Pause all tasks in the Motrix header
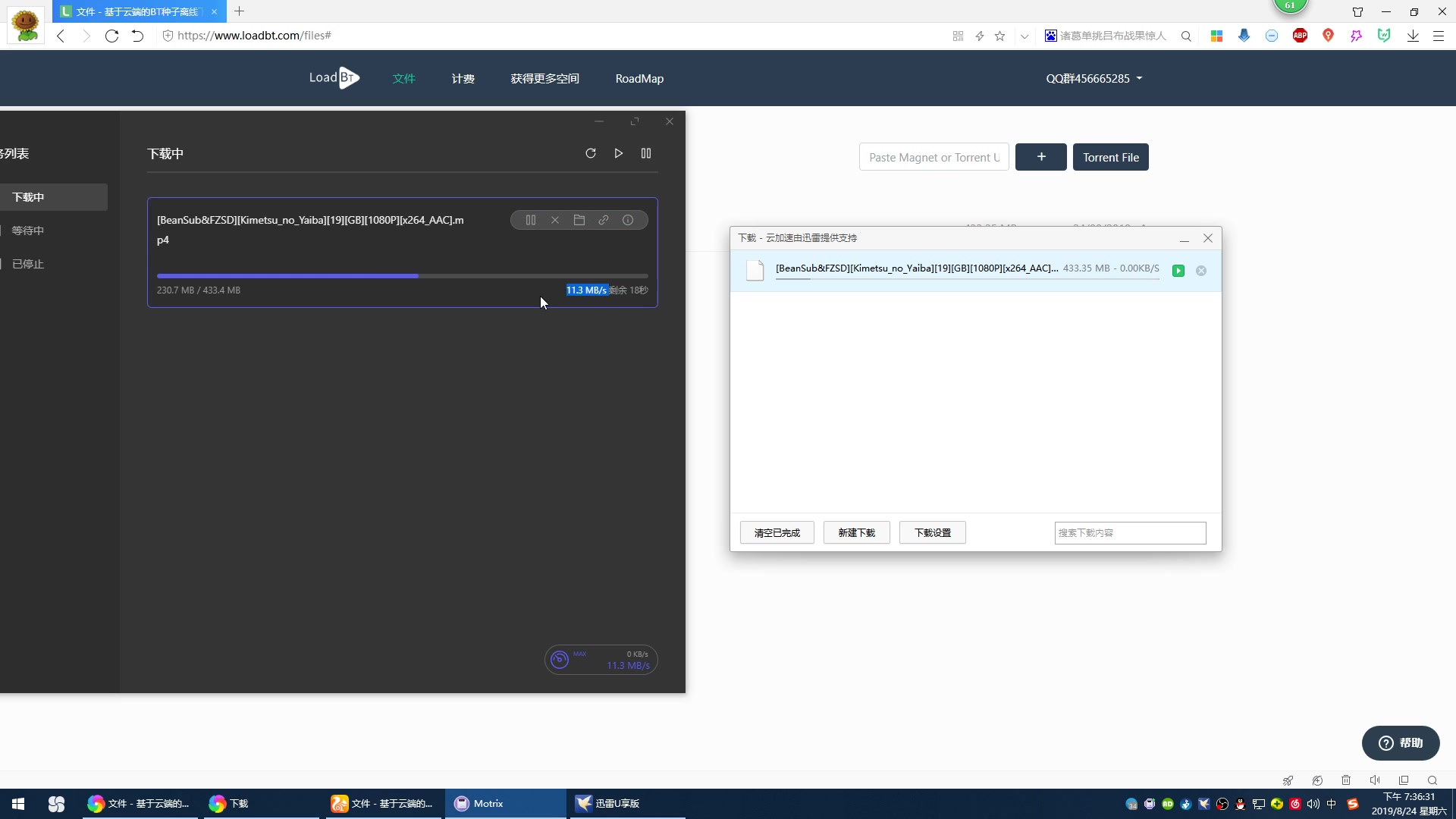The width and height of the screenshot is (1456, 819). [x=646, y=153]
